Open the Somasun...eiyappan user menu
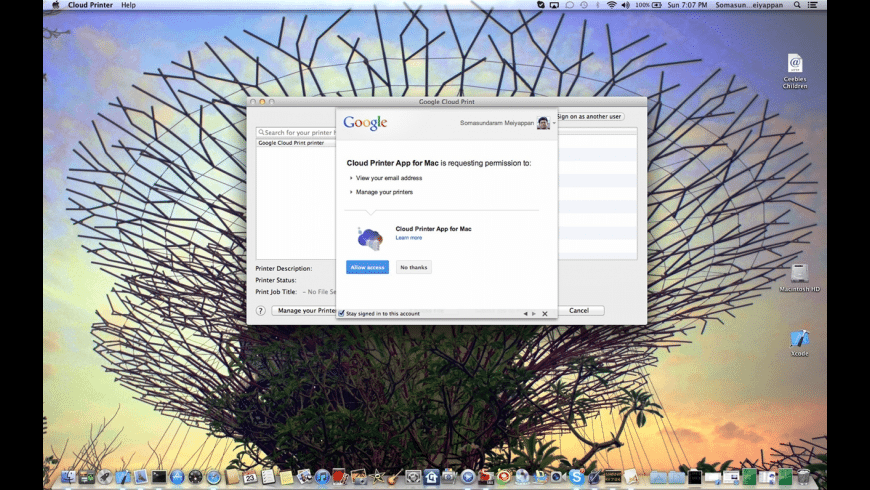The image size is (870, 490). click(750, 5)
